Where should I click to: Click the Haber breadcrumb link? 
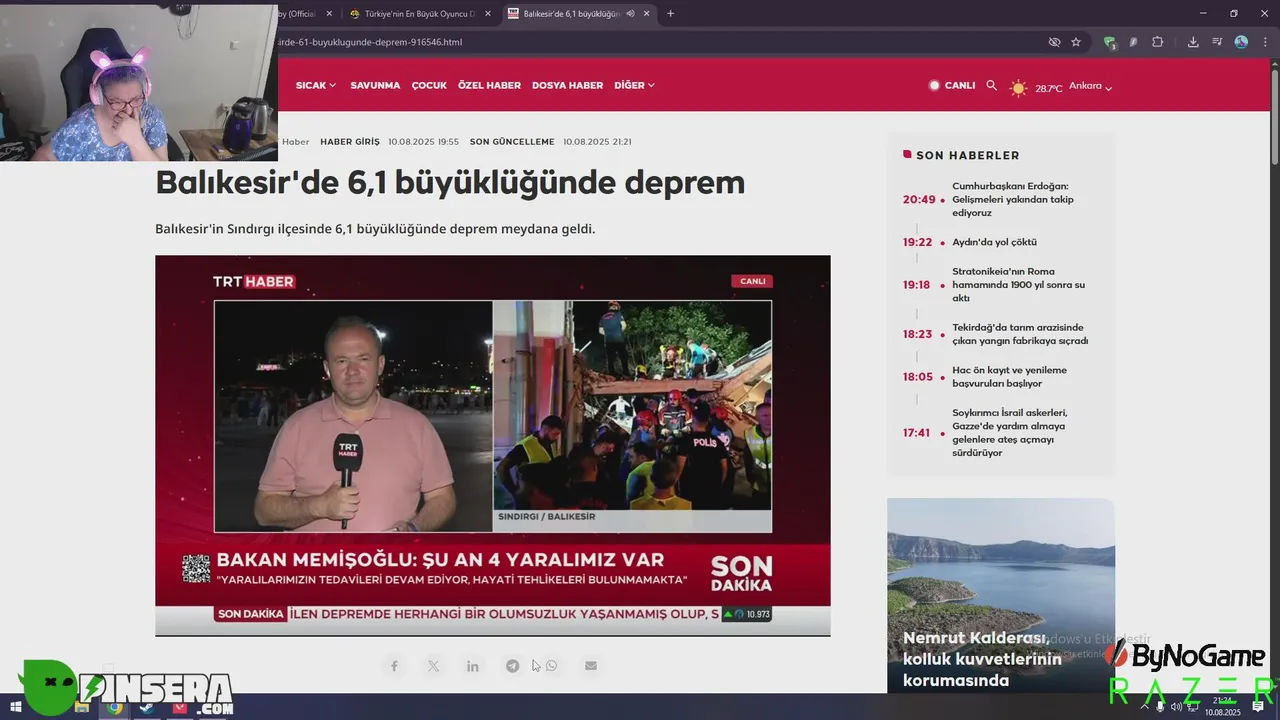[296, 142]
